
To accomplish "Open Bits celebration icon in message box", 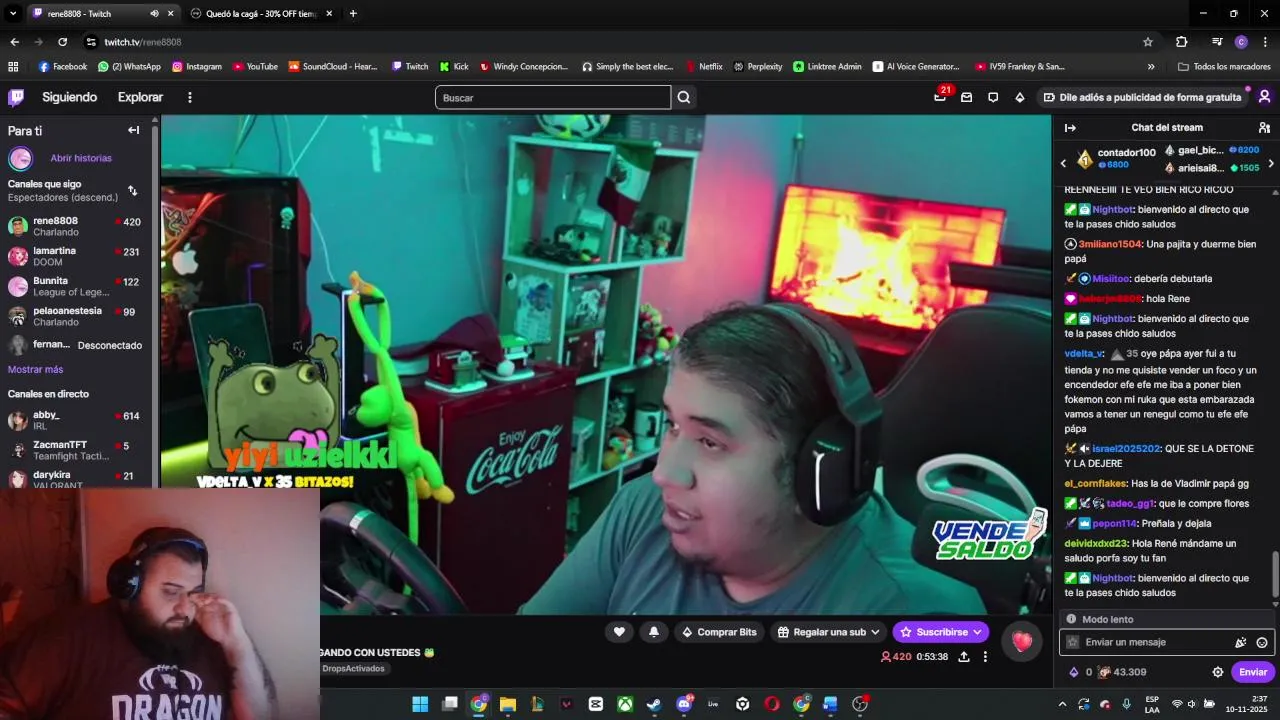I will [1241, 642].
